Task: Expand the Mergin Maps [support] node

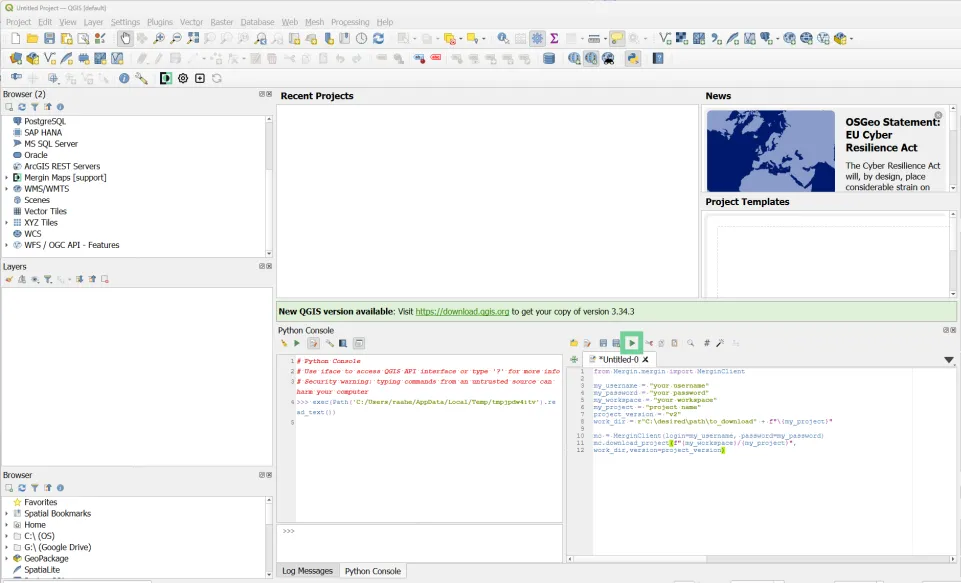Action: click(x=7, y=178)
